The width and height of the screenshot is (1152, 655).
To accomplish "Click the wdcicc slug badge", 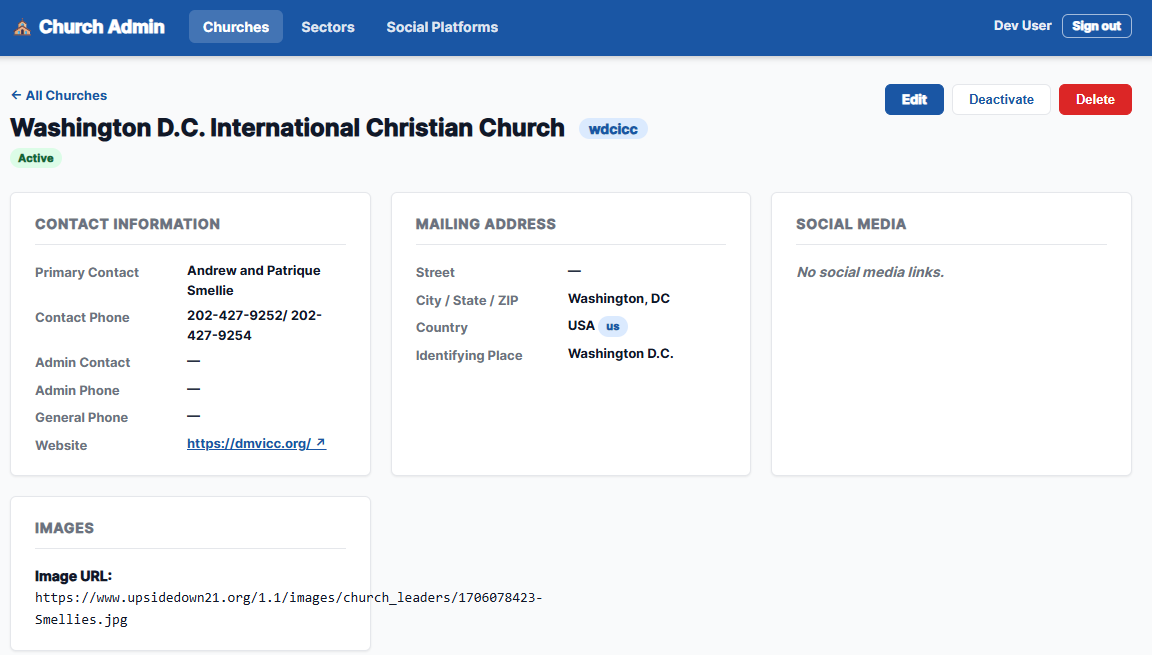I will [x=613, y=129].
